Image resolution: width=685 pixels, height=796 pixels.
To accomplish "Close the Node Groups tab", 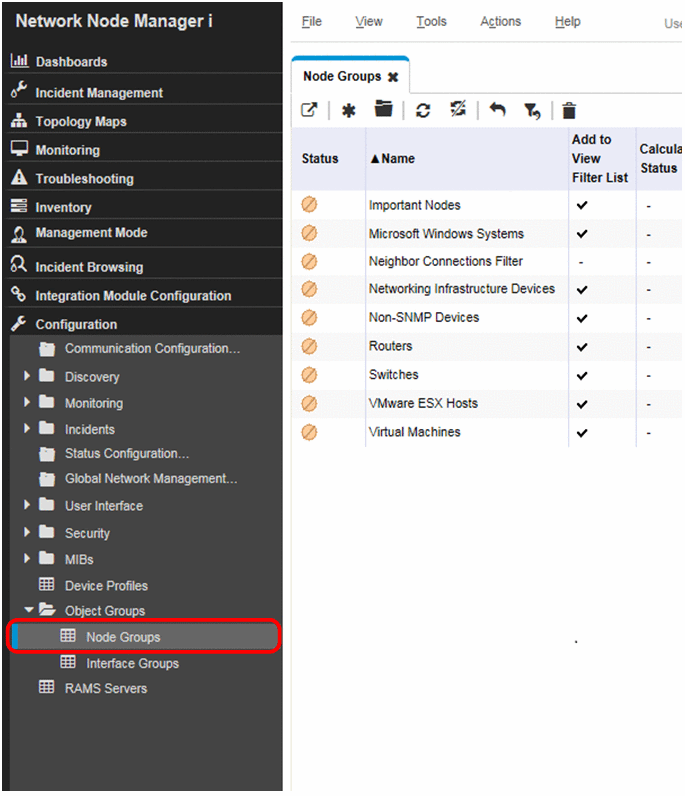I will (x=393, y=77).
